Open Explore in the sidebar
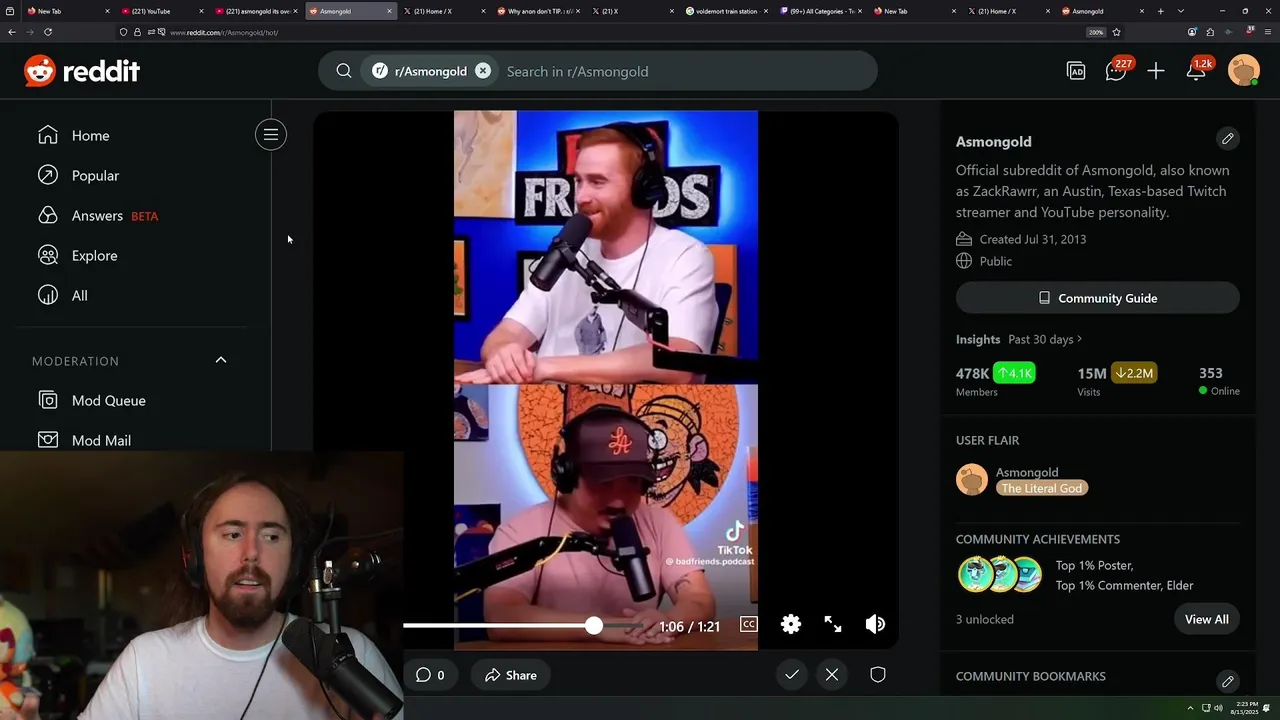The image size is (1280, 720). pos(94,255)
